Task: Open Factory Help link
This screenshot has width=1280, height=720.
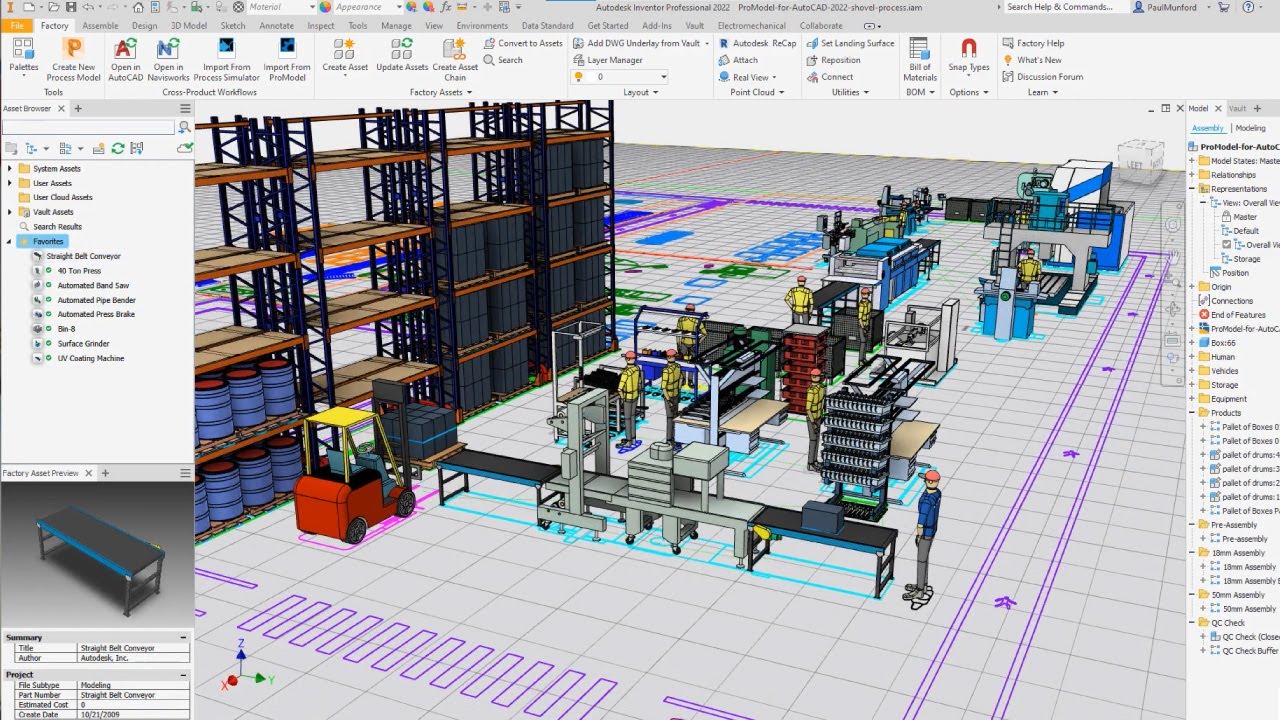Action: point(1033,43)
